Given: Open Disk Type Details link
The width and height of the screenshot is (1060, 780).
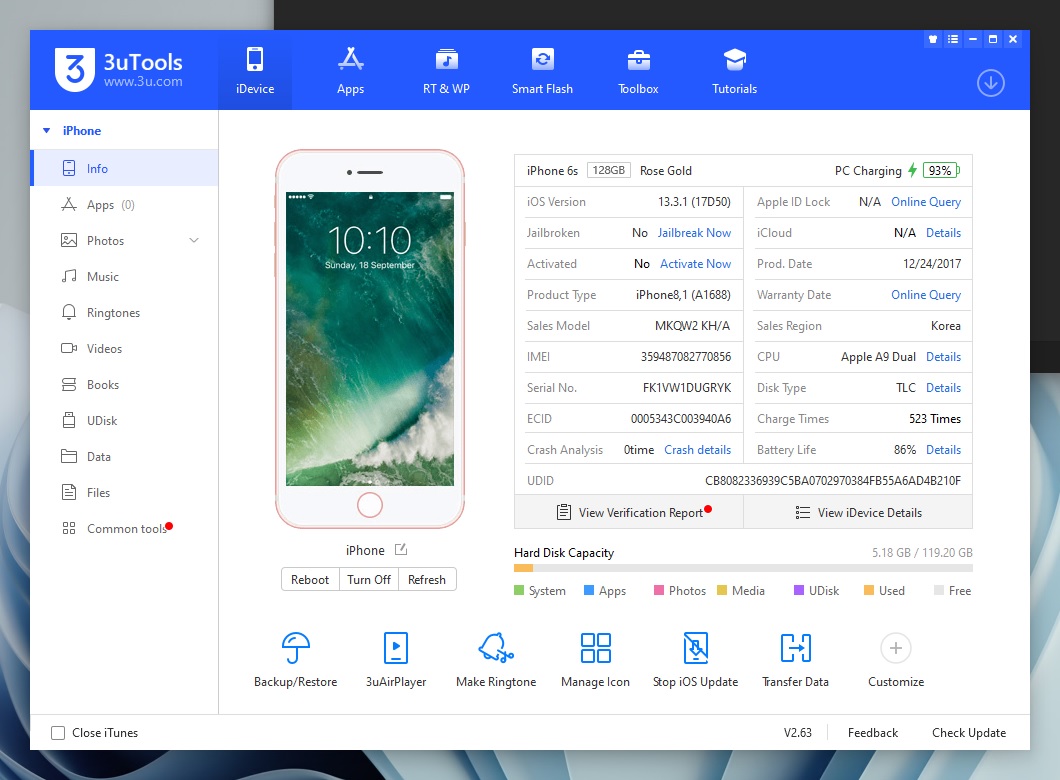Looking at the screenshot, I should 943,387.
